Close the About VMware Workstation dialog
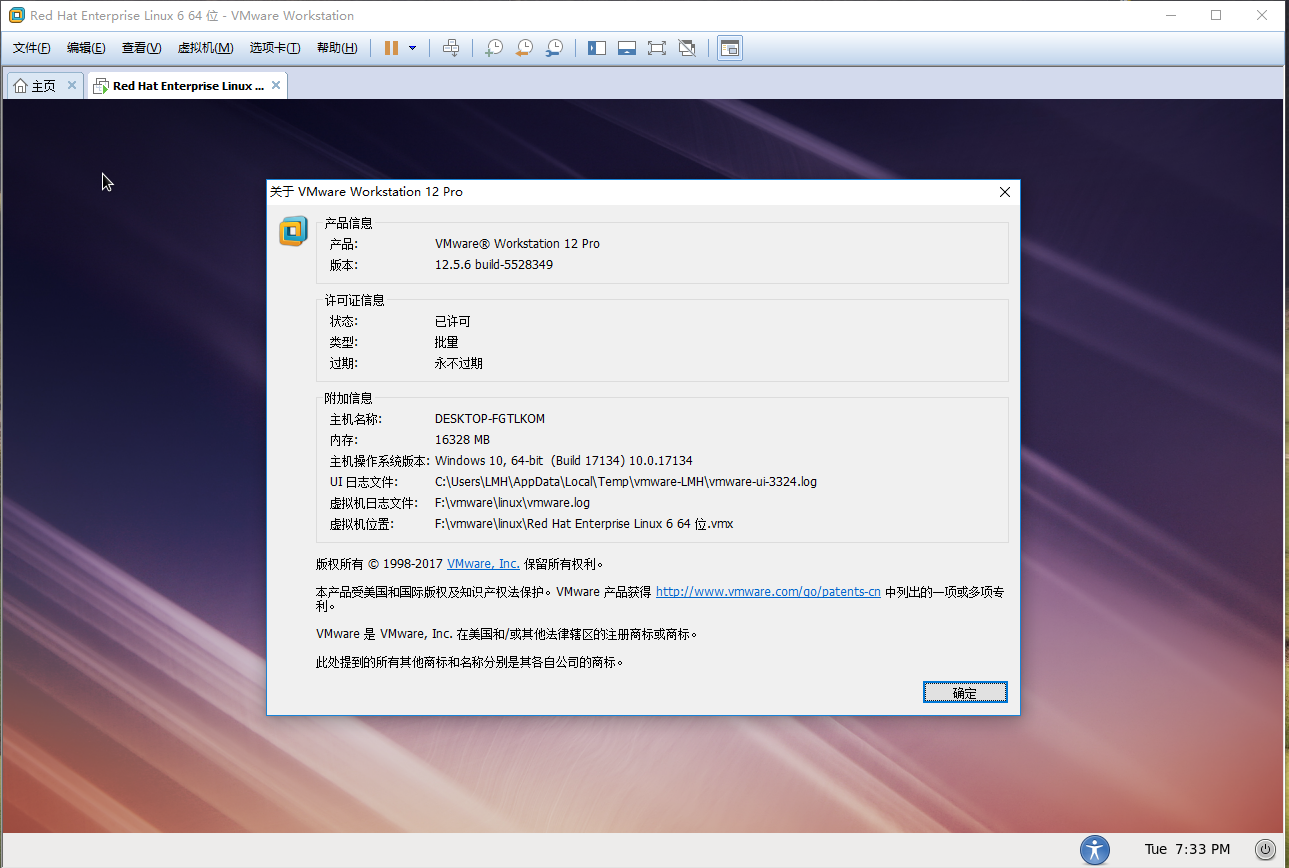 (x=1005, y=192)
